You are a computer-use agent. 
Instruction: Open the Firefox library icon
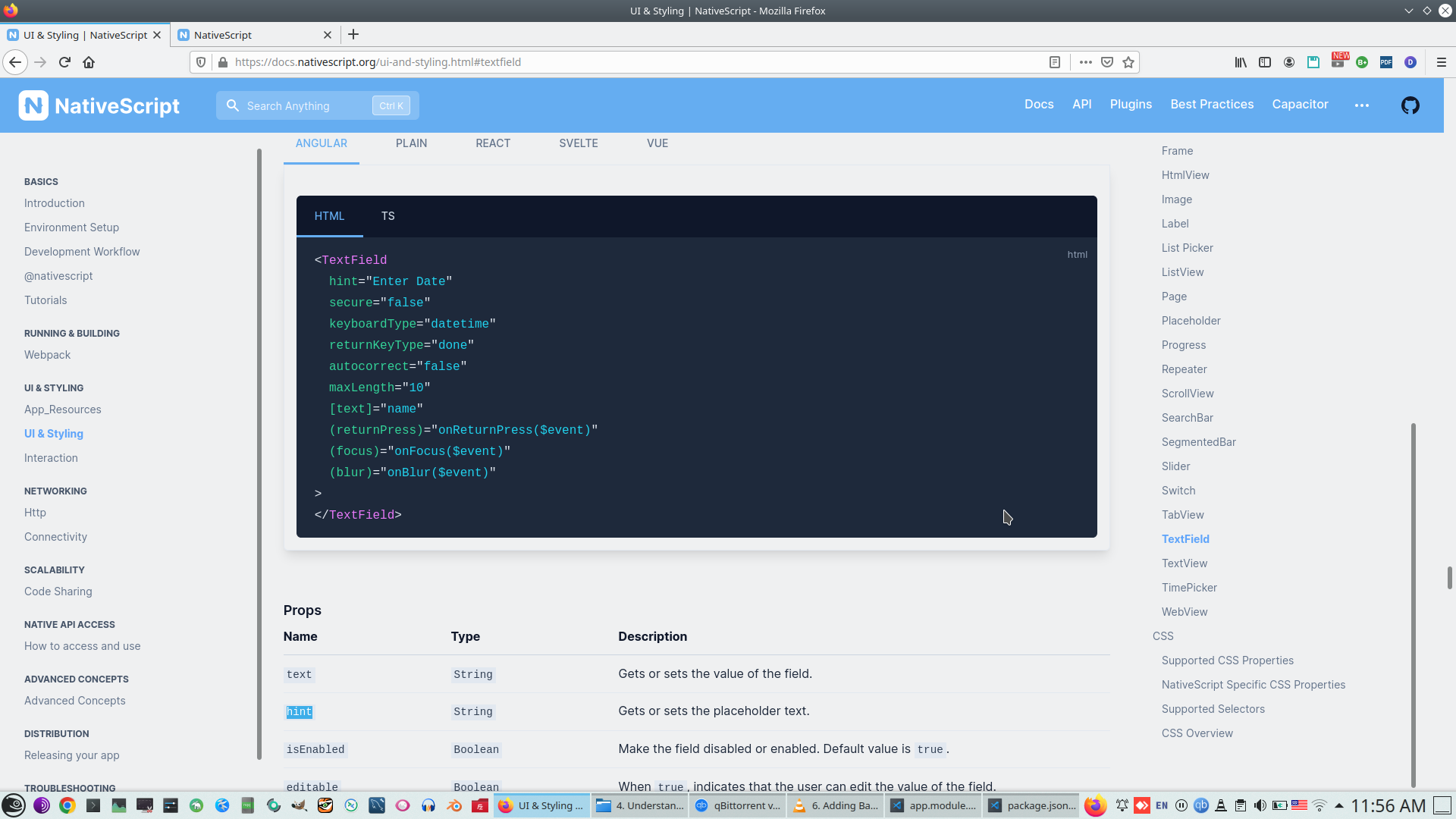(x=1241, y=62)
